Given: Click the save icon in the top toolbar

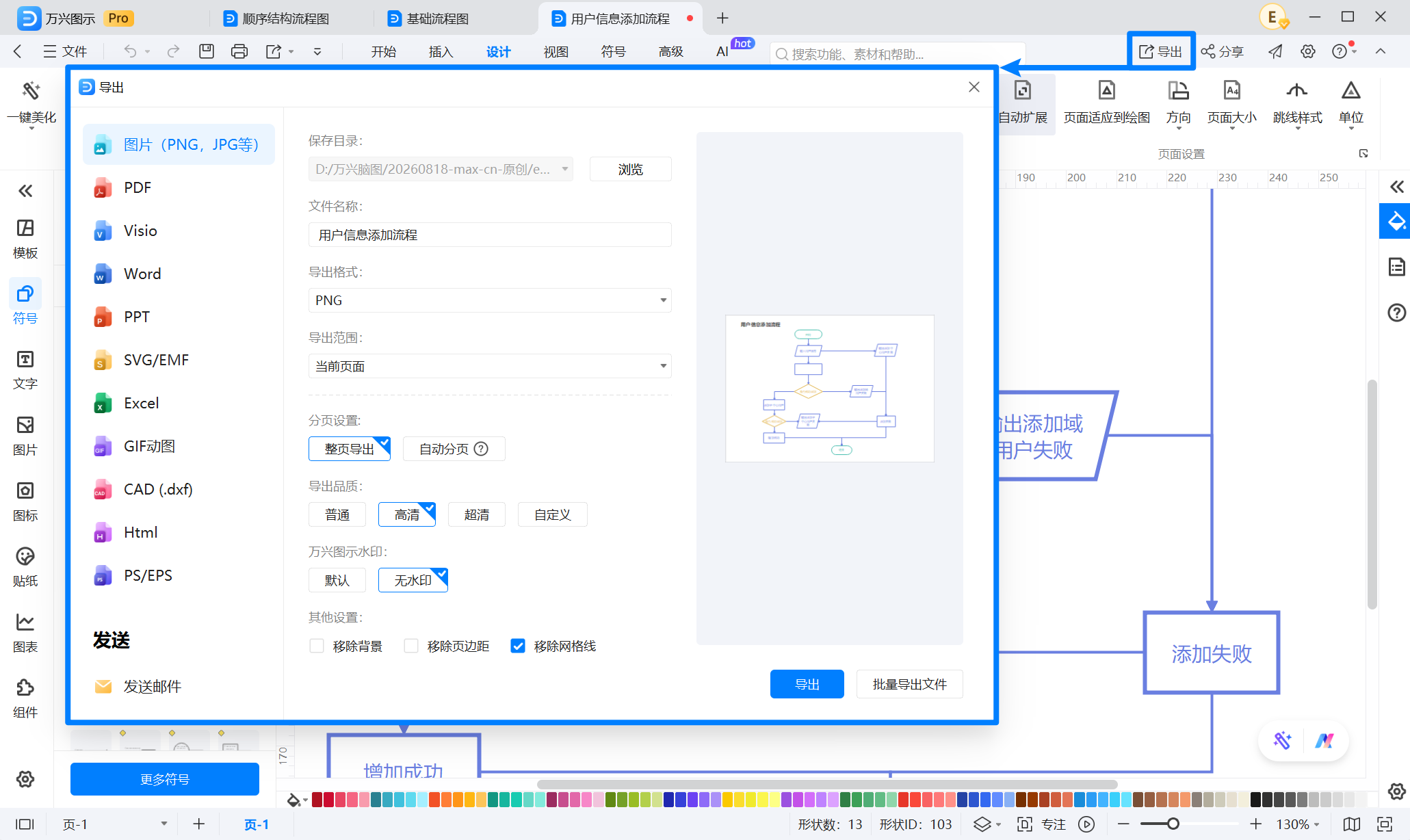Looking at the screenshot, I should tap(206, 51).
